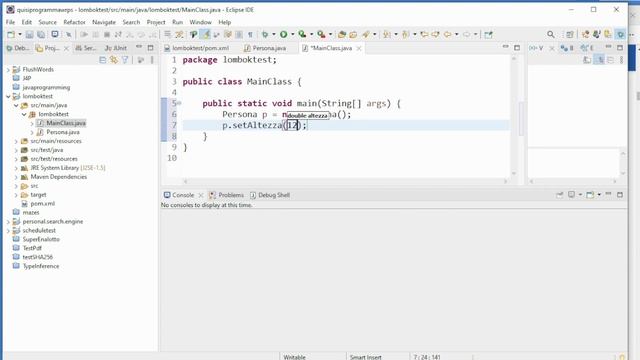Expand the src/main/resources folder
The height and width of the screenshot is (360, 640).
pos(16,141)
